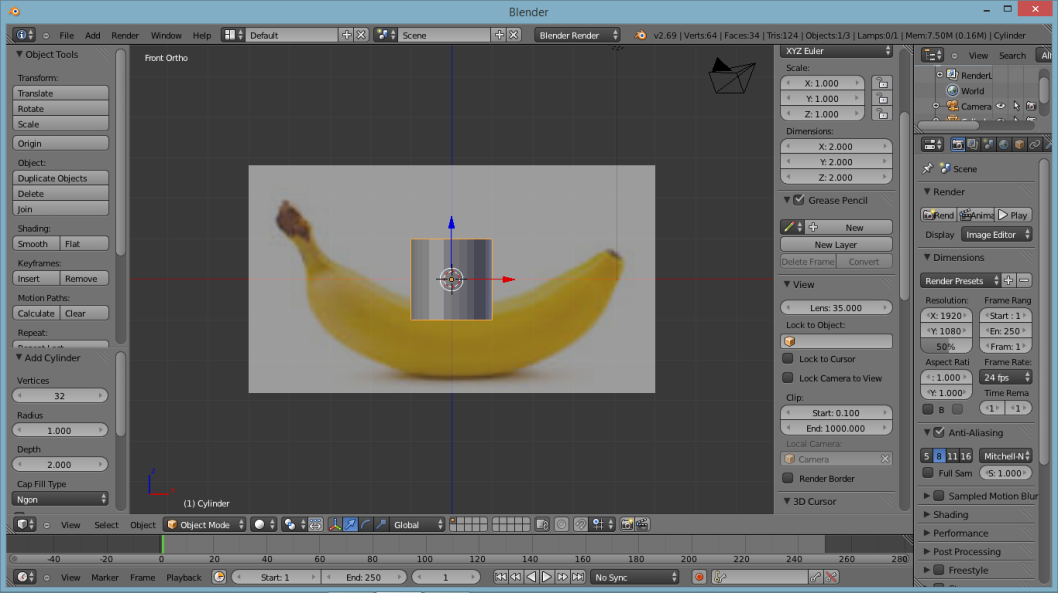Image resolution: width=1058 pixels, height=593 pixels.
Task: Open the Render menu in top bar
Action: [125, 35]
